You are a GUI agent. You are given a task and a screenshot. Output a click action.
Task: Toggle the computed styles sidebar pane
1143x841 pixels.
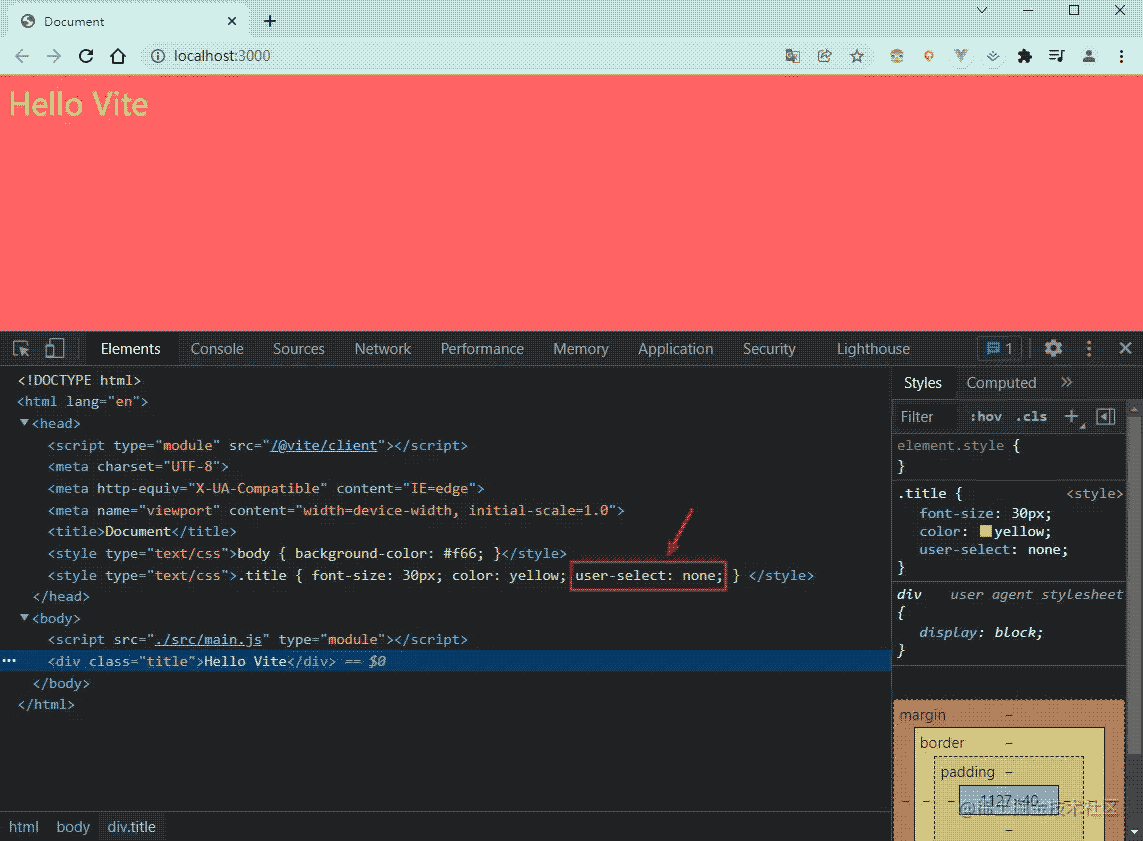[1106, 417]
